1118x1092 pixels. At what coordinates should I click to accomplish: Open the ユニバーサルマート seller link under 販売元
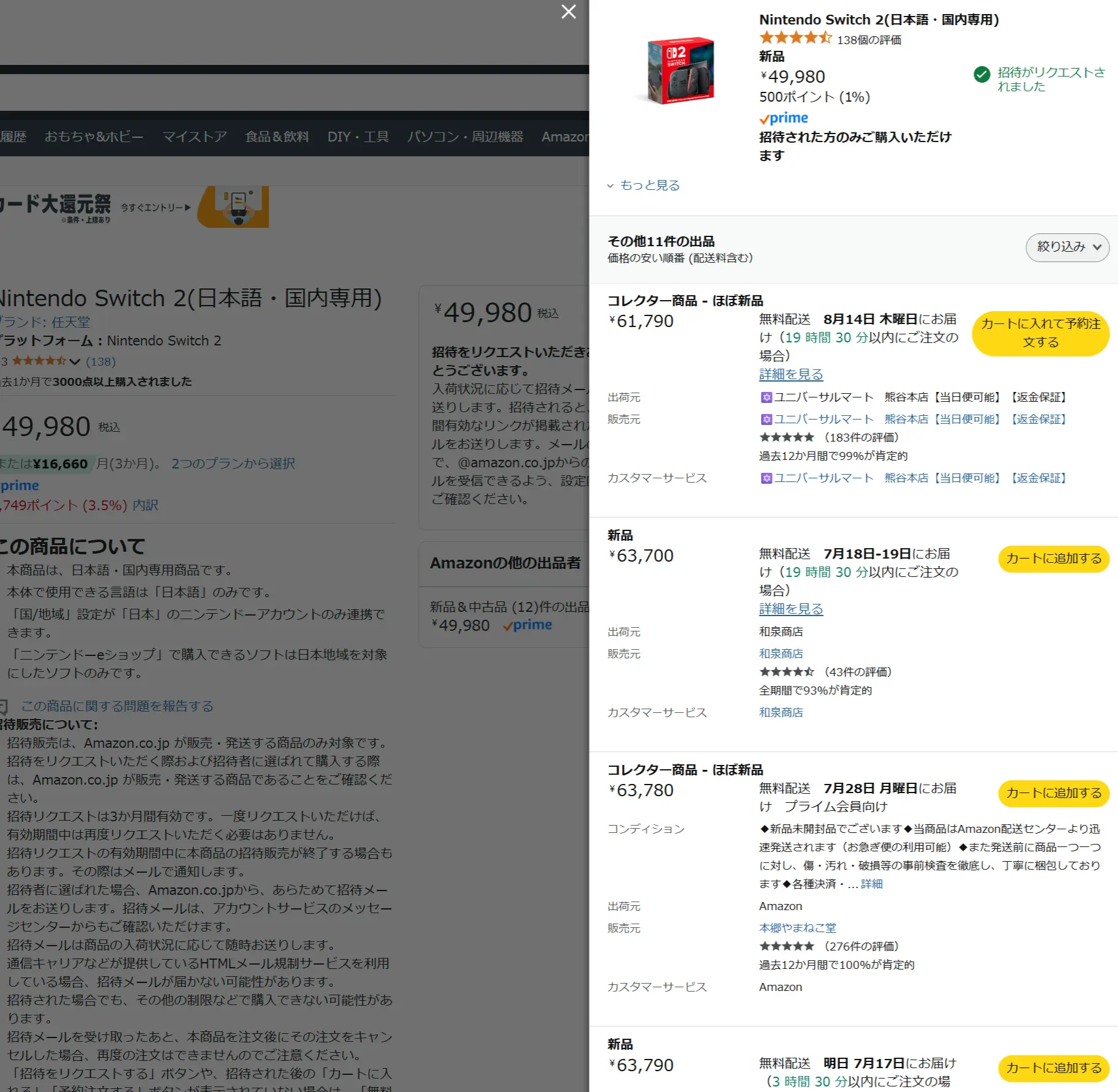914,419
